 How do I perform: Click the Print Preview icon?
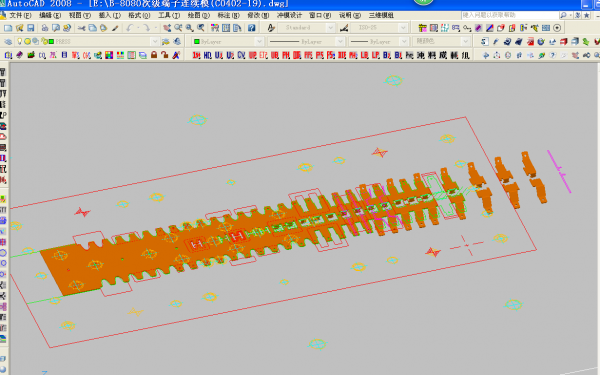pos(56,28)
